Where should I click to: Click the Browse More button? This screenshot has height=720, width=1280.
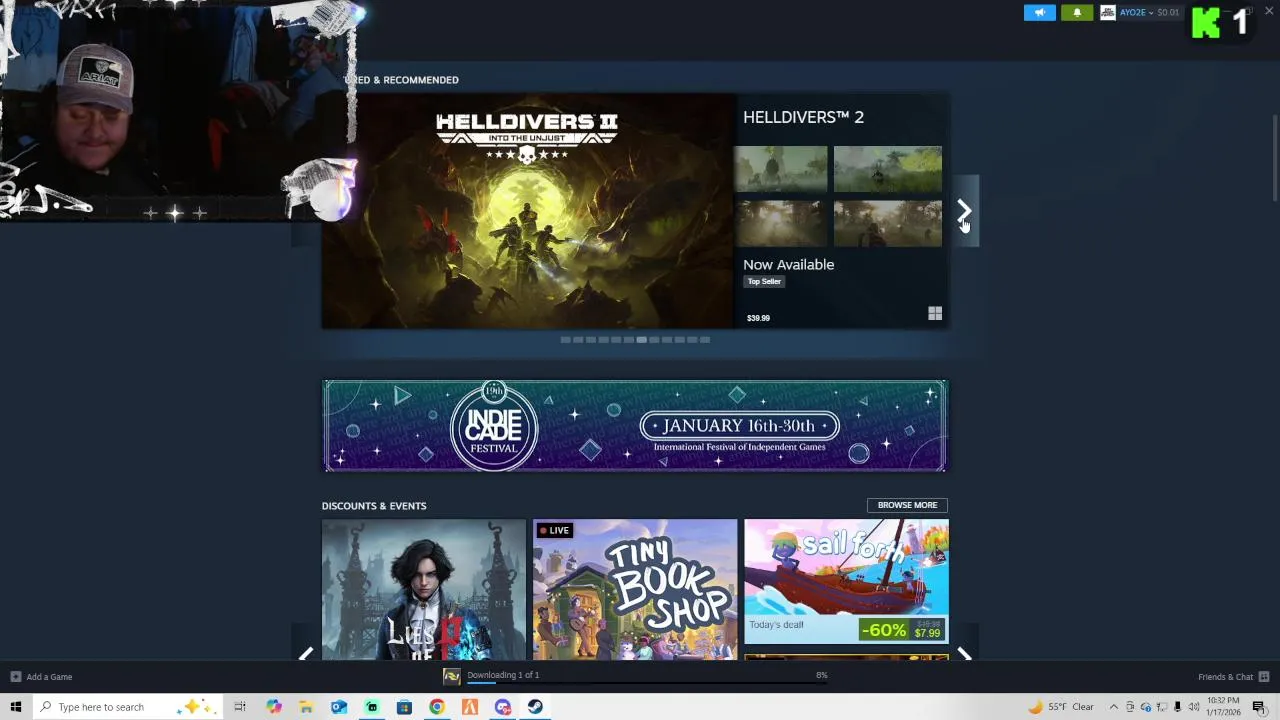907,505
